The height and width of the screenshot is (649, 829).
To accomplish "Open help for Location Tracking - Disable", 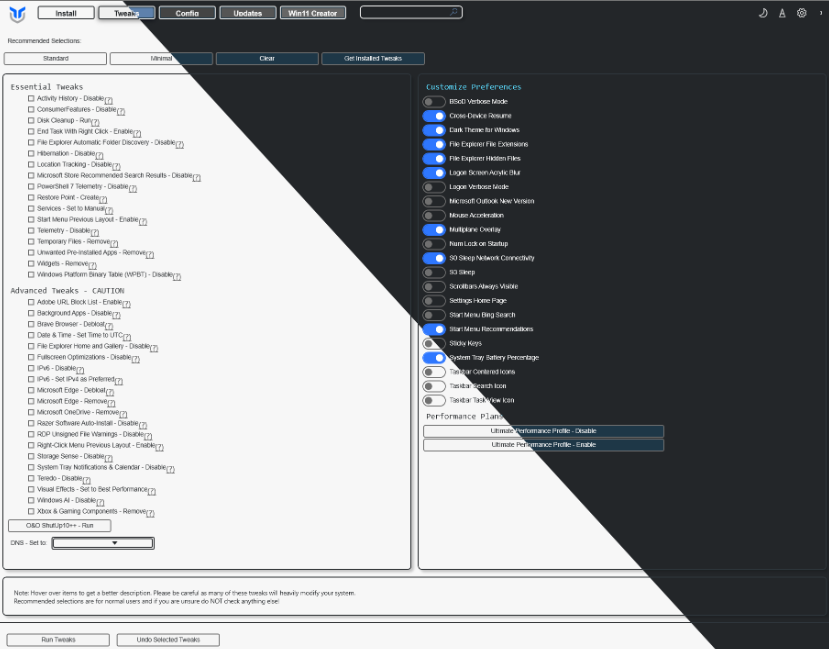I will [116, 166].
